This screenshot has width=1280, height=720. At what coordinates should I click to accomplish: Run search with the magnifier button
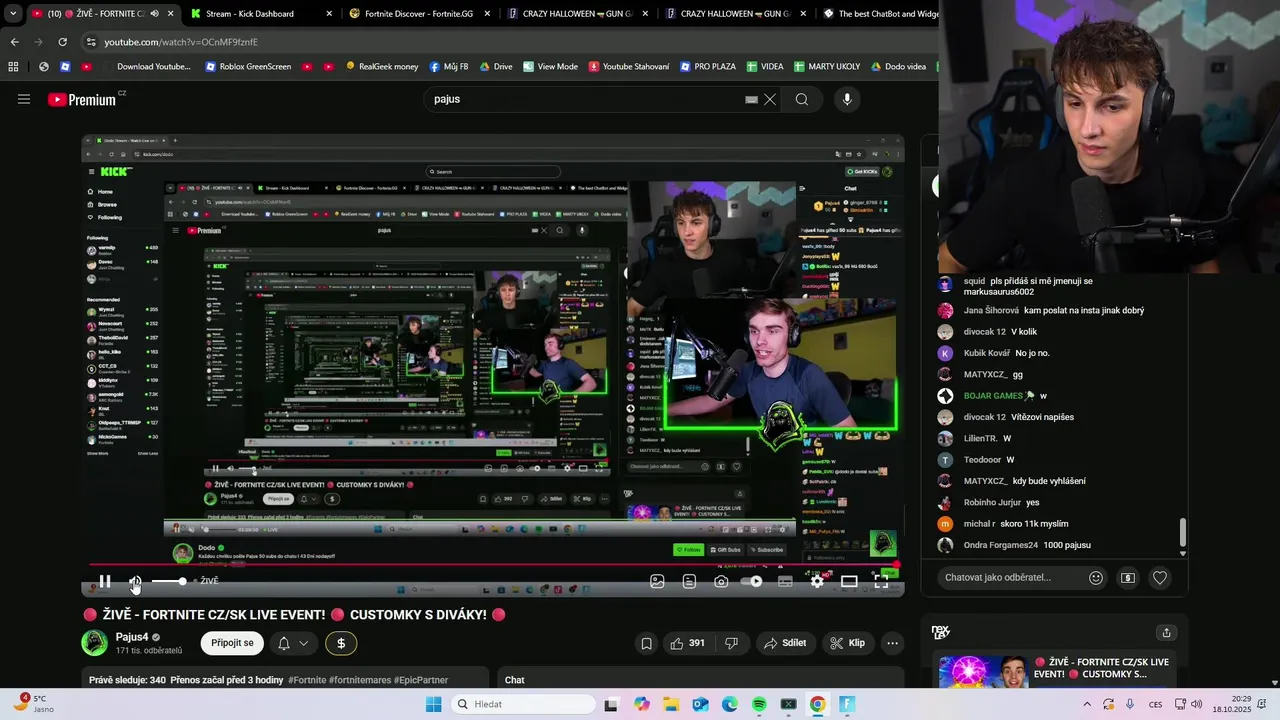point(802,99)
